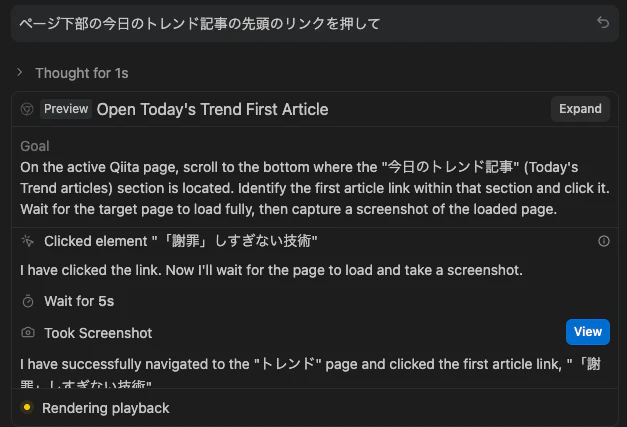Click the final summary message text

310,373
